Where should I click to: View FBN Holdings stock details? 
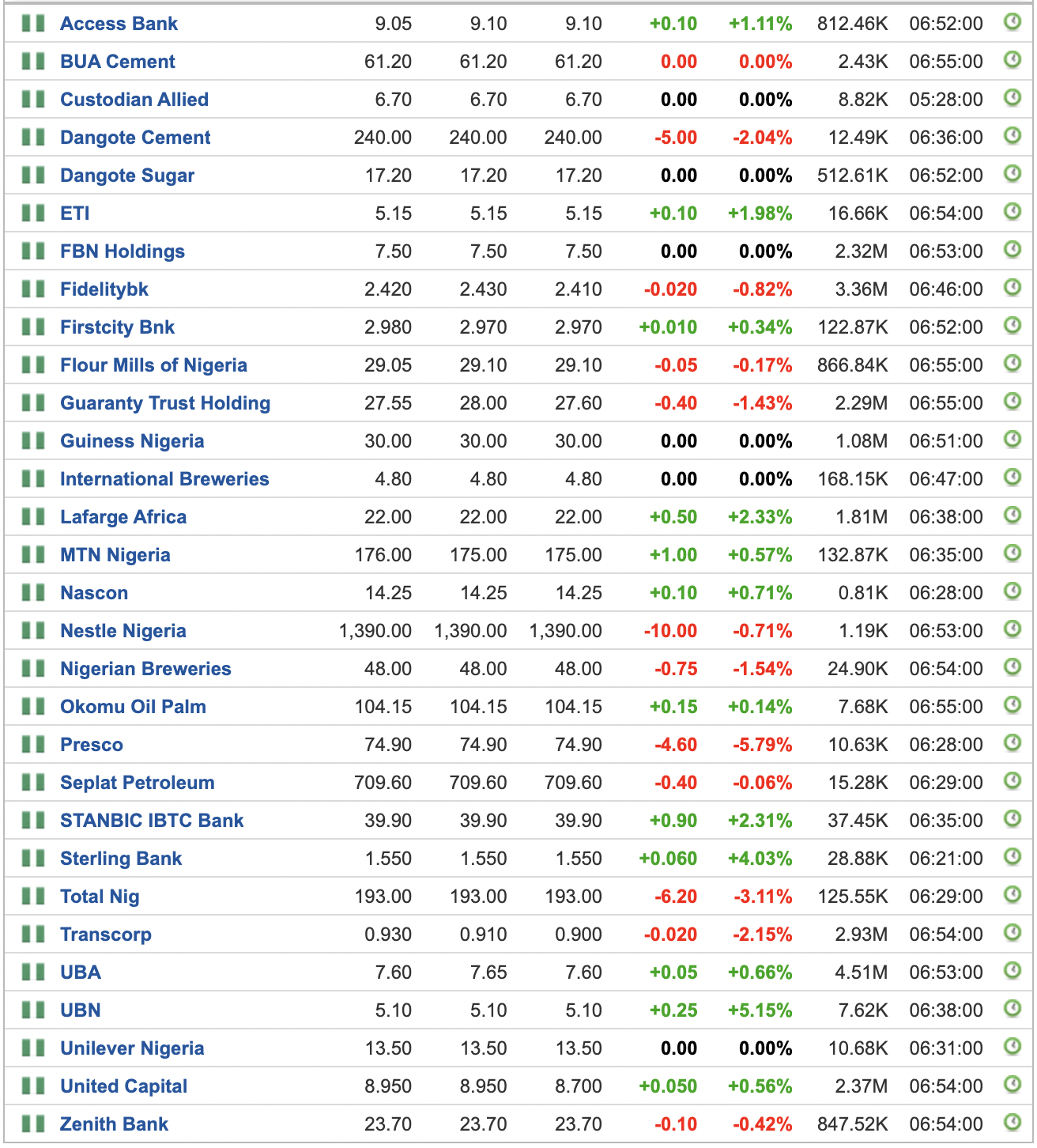tap(123, 251)
